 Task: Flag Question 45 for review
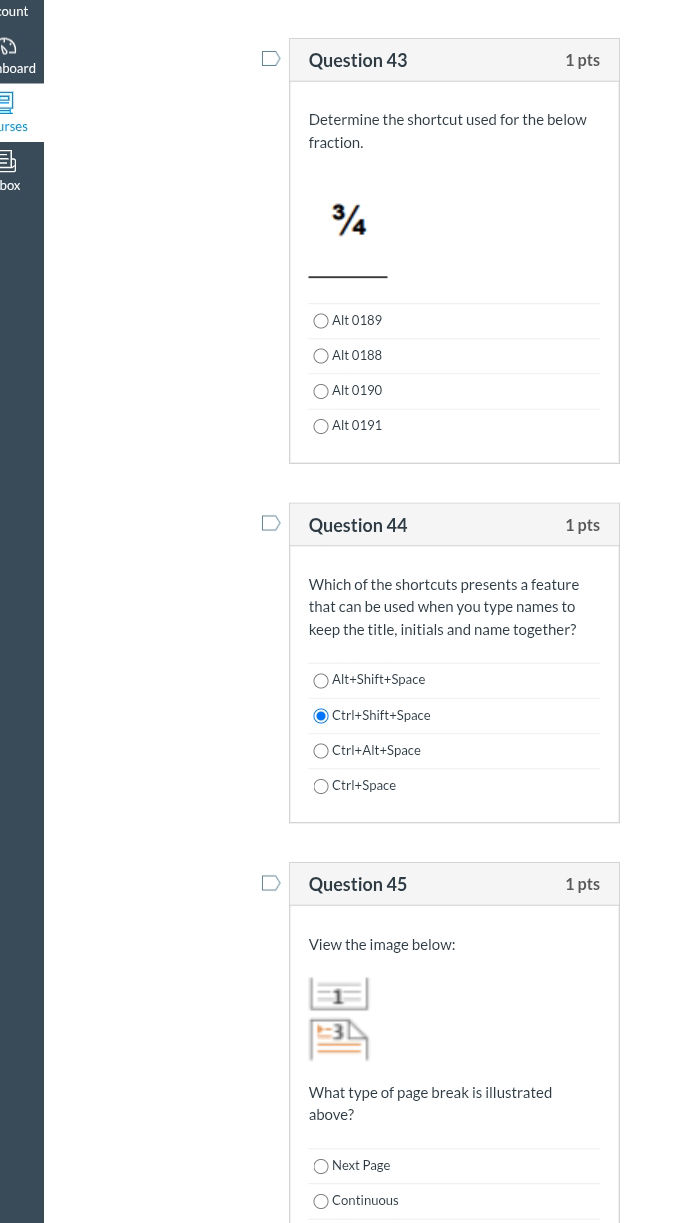point(270,882)
